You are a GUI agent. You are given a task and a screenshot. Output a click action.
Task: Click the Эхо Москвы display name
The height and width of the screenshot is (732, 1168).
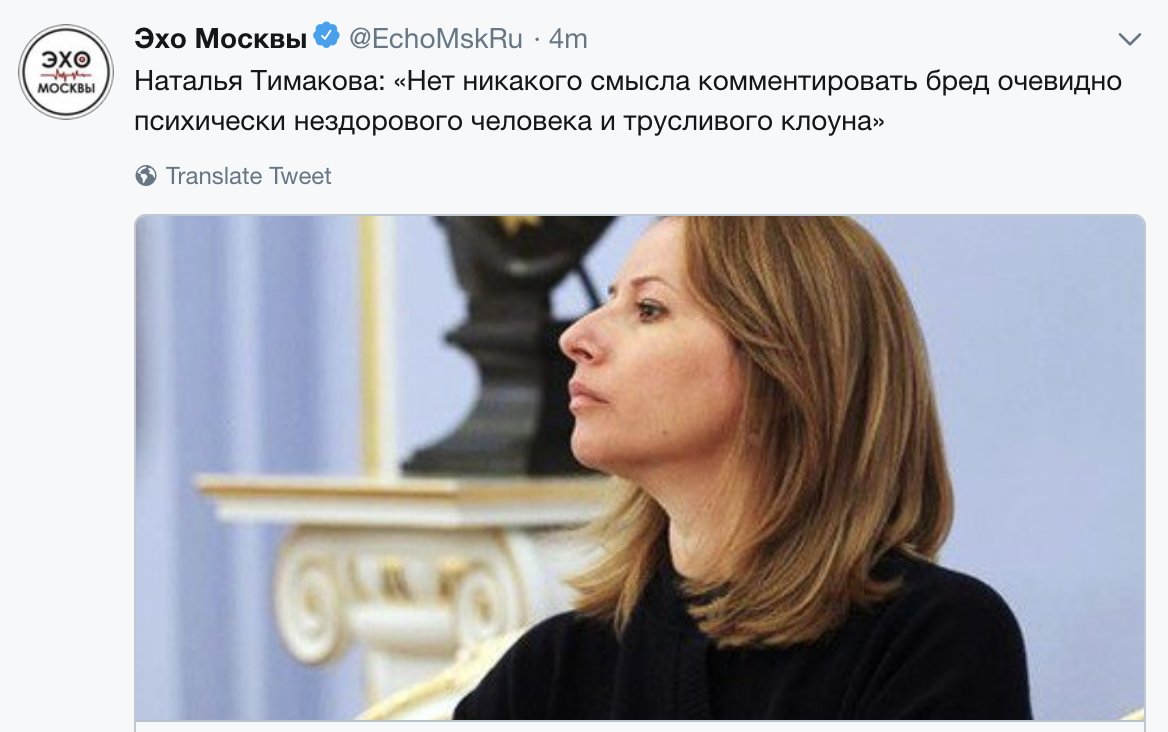tap(220, 38)
